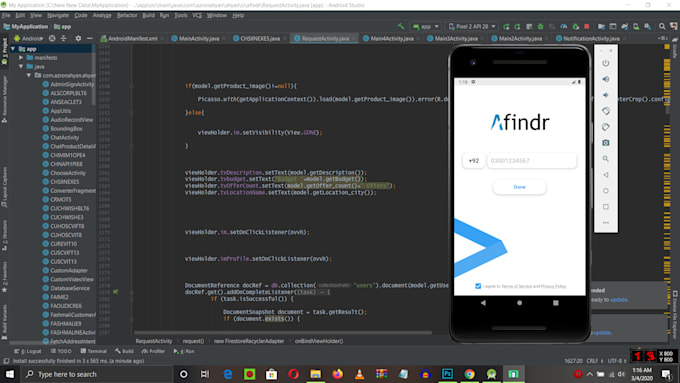Viewport: 680px width, 383px height.
Task: Open emulator extended controls three-dots
Action: pos(605,223)
